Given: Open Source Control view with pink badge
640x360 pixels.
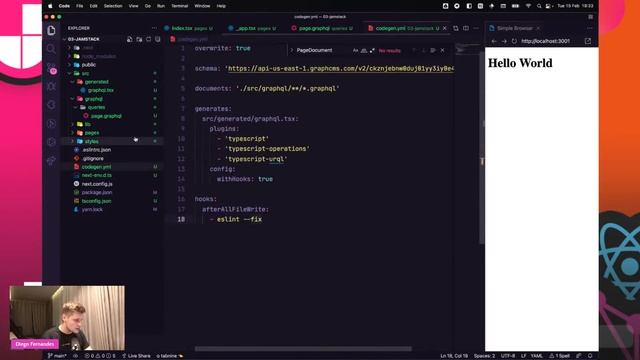Looking at the screenshot, I should [x=52, y=68].
